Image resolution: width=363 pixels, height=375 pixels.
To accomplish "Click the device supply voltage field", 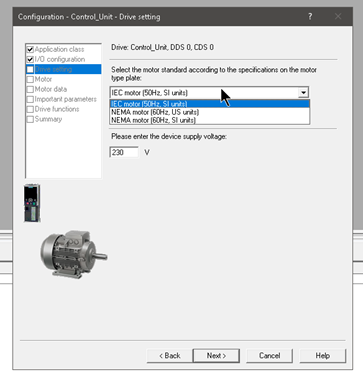I will [x=124, y=152].
